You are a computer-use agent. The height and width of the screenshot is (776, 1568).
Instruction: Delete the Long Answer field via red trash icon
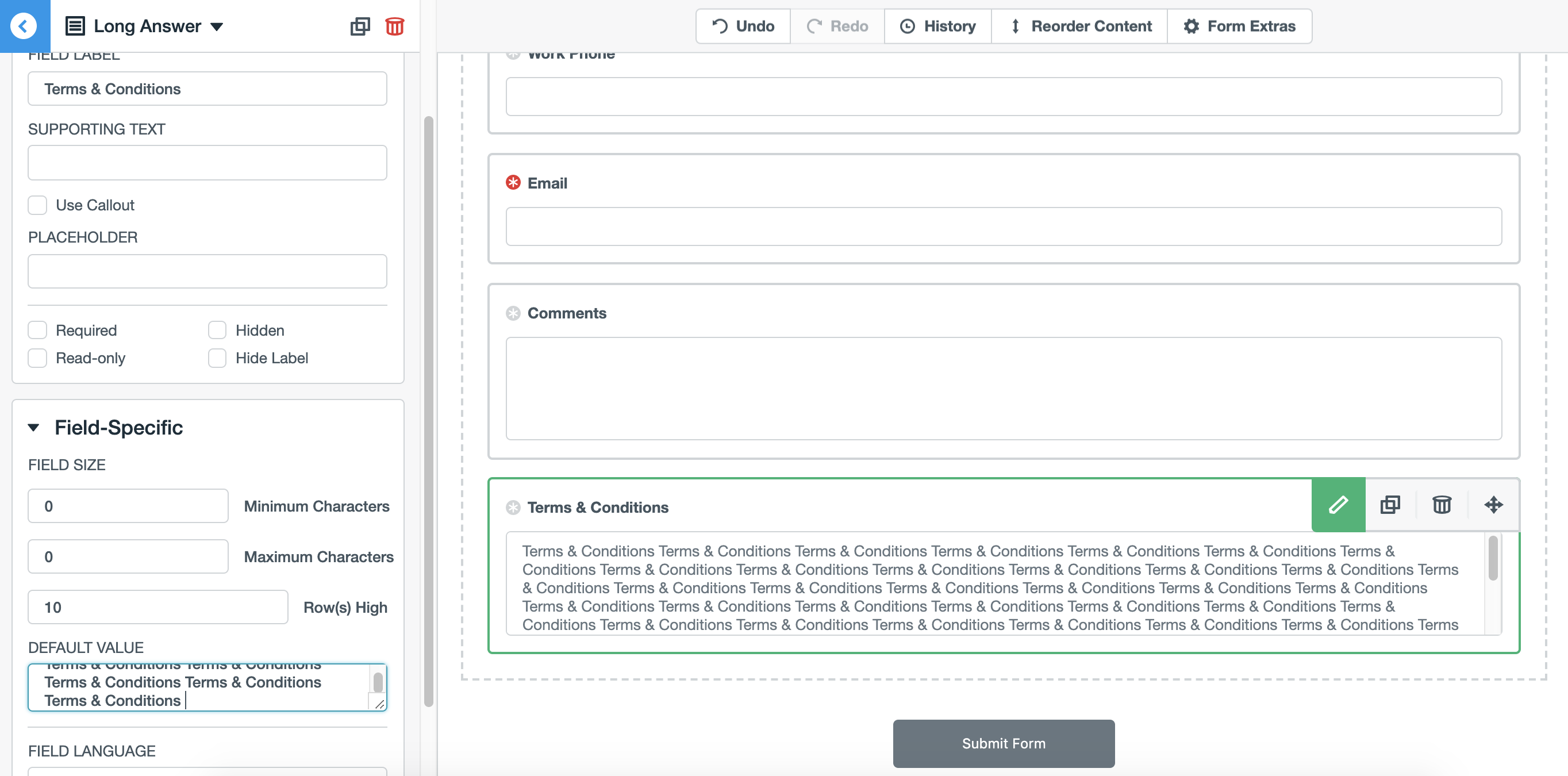tap(394, 26)
